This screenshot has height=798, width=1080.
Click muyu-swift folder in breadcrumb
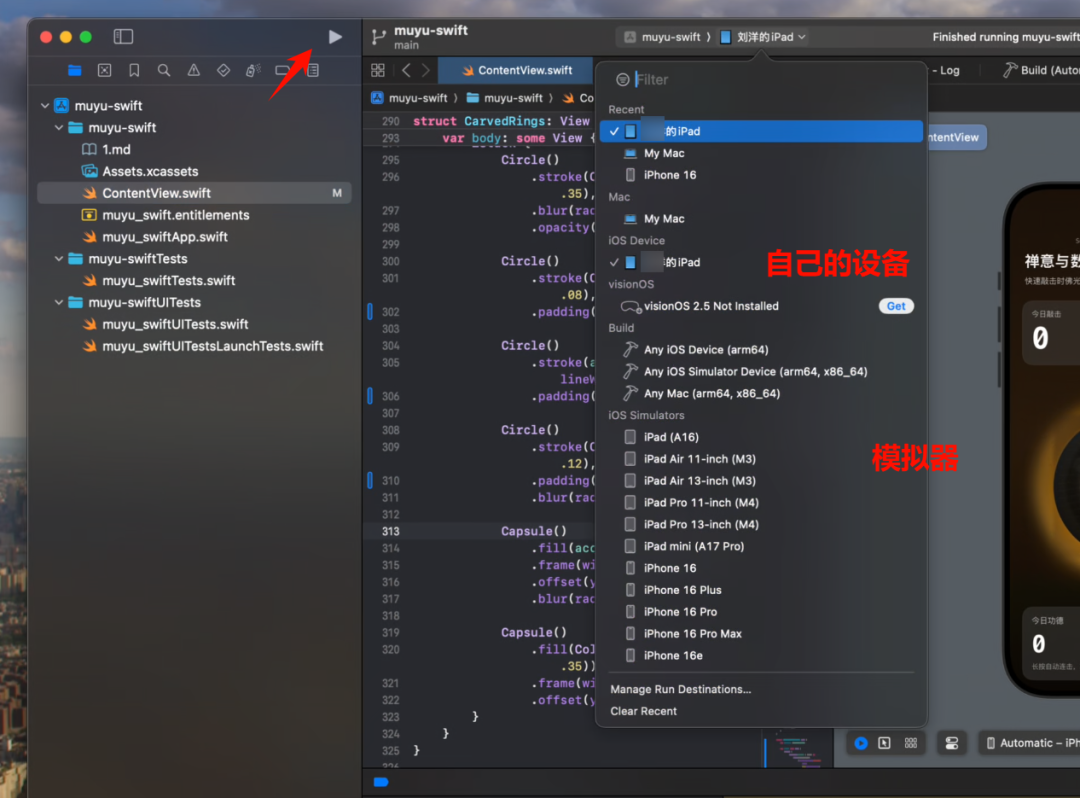[504, 98]
